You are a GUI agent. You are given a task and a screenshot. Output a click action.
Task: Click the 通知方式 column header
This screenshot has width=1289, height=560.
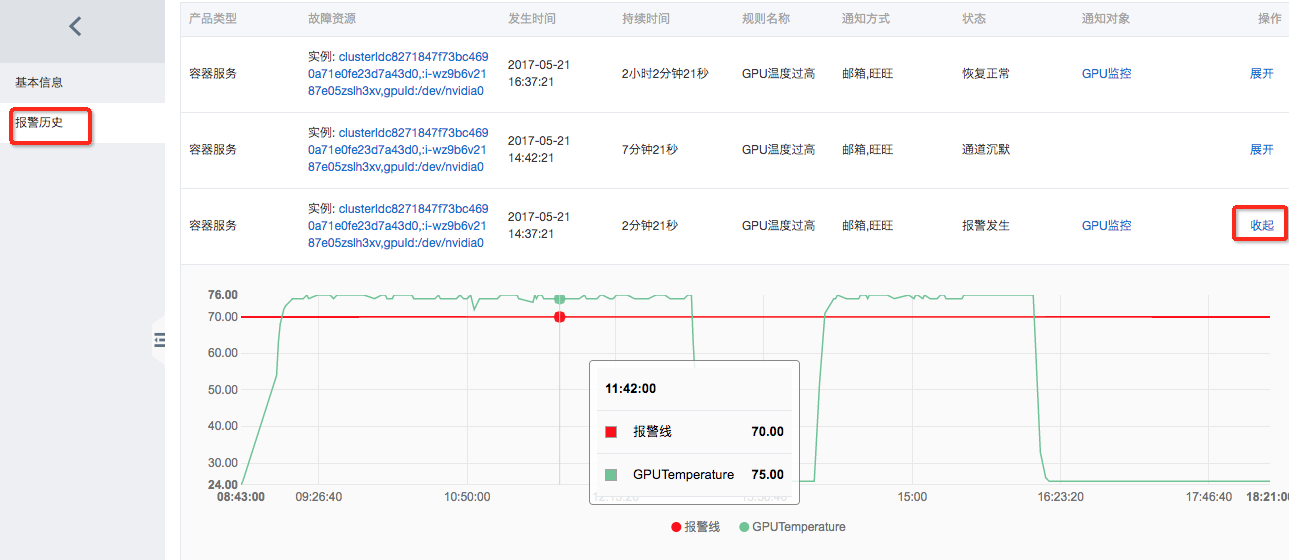866,19
